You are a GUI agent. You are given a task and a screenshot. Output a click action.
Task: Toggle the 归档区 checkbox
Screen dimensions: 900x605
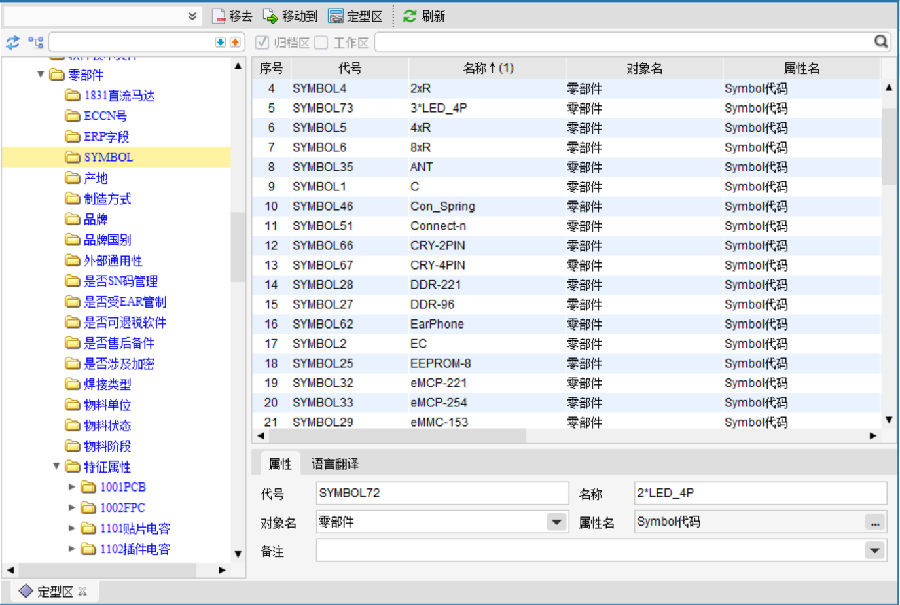[x=263, y=42]
